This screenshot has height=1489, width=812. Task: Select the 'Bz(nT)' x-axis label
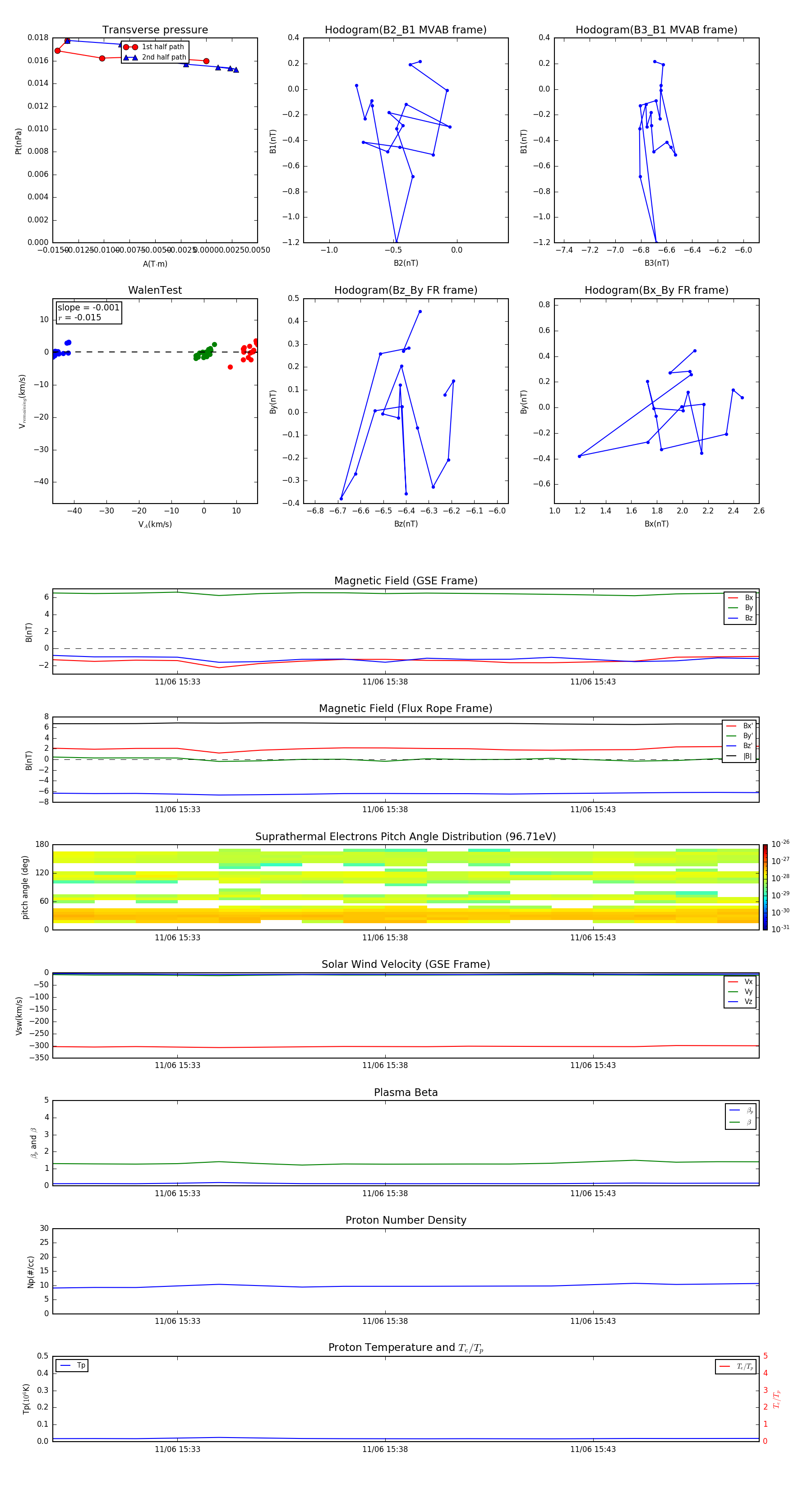click(x=406, y=524)
